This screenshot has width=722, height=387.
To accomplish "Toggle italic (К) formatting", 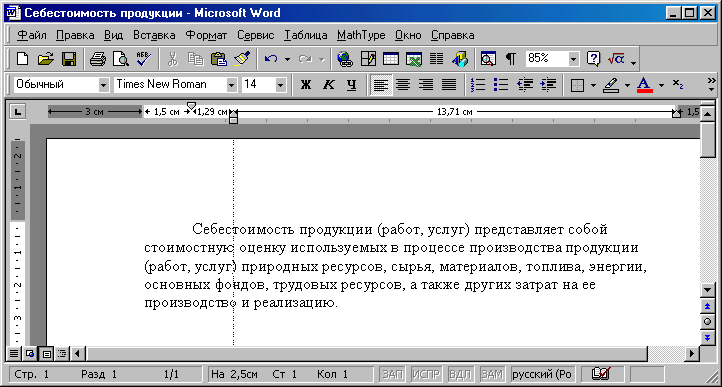I will (328, 85).
